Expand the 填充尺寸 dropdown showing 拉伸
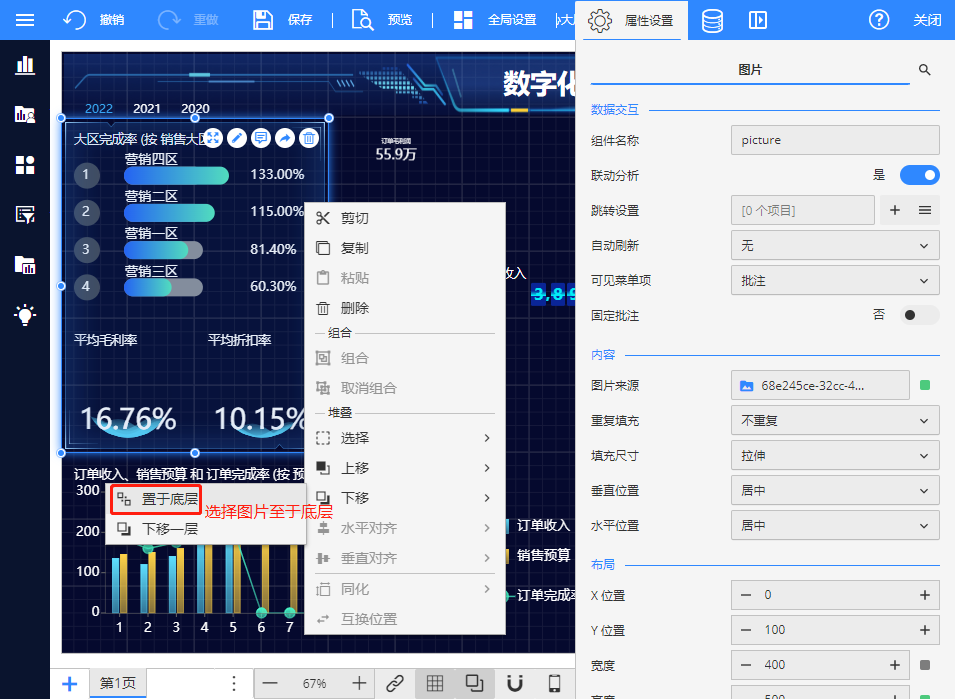 (835, 455)
